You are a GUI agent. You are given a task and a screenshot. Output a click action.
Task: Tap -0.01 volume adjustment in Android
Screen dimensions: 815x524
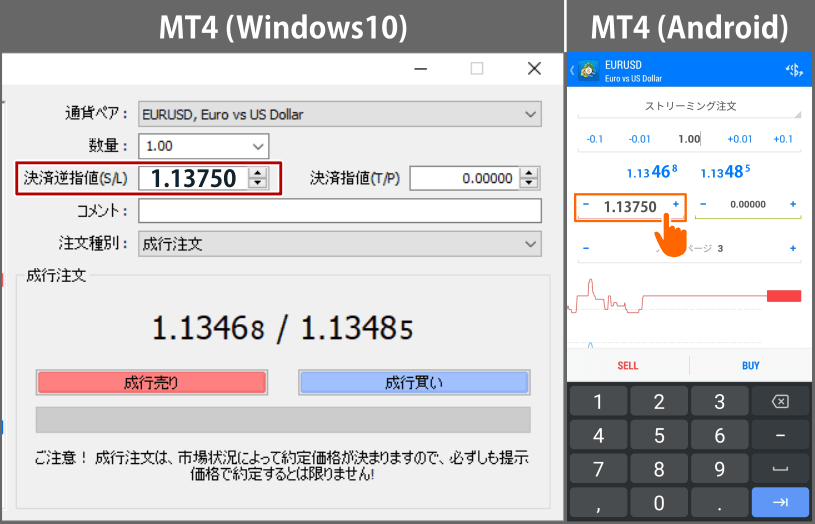(639, 139)
